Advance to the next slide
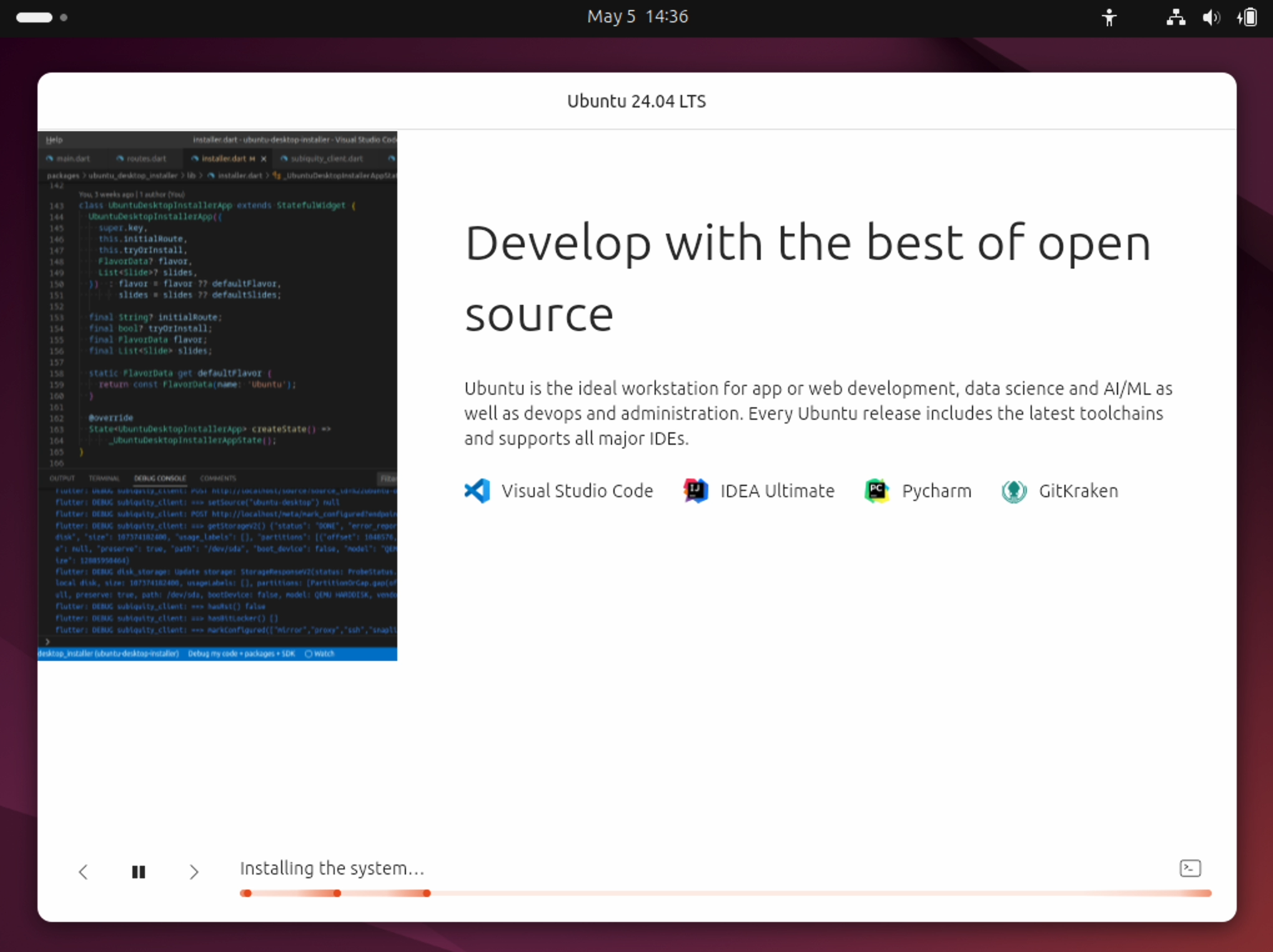The image size is (1273, 952). (194, 871)
